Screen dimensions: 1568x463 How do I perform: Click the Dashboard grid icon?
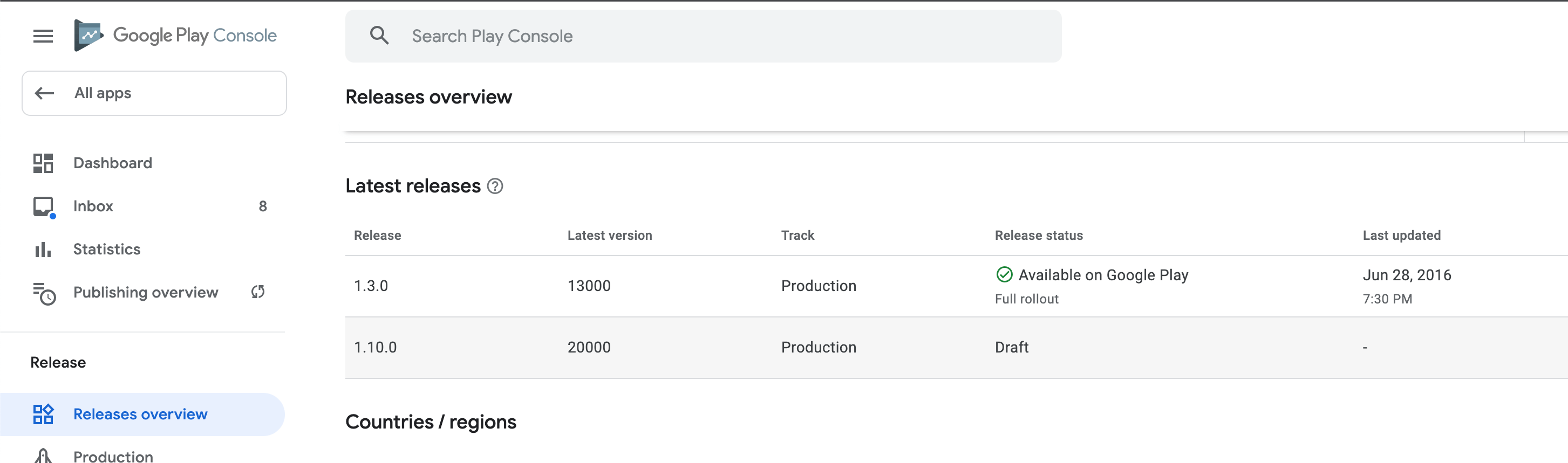pyautogui.click(x=43, y=163)
